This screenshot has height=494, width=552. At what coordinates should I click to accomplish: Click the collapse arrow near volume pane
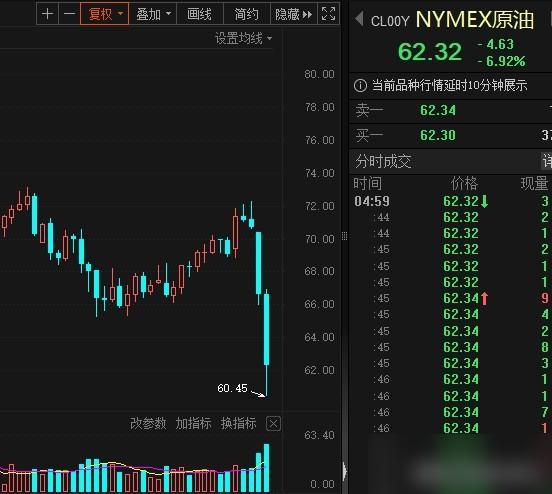344,471
